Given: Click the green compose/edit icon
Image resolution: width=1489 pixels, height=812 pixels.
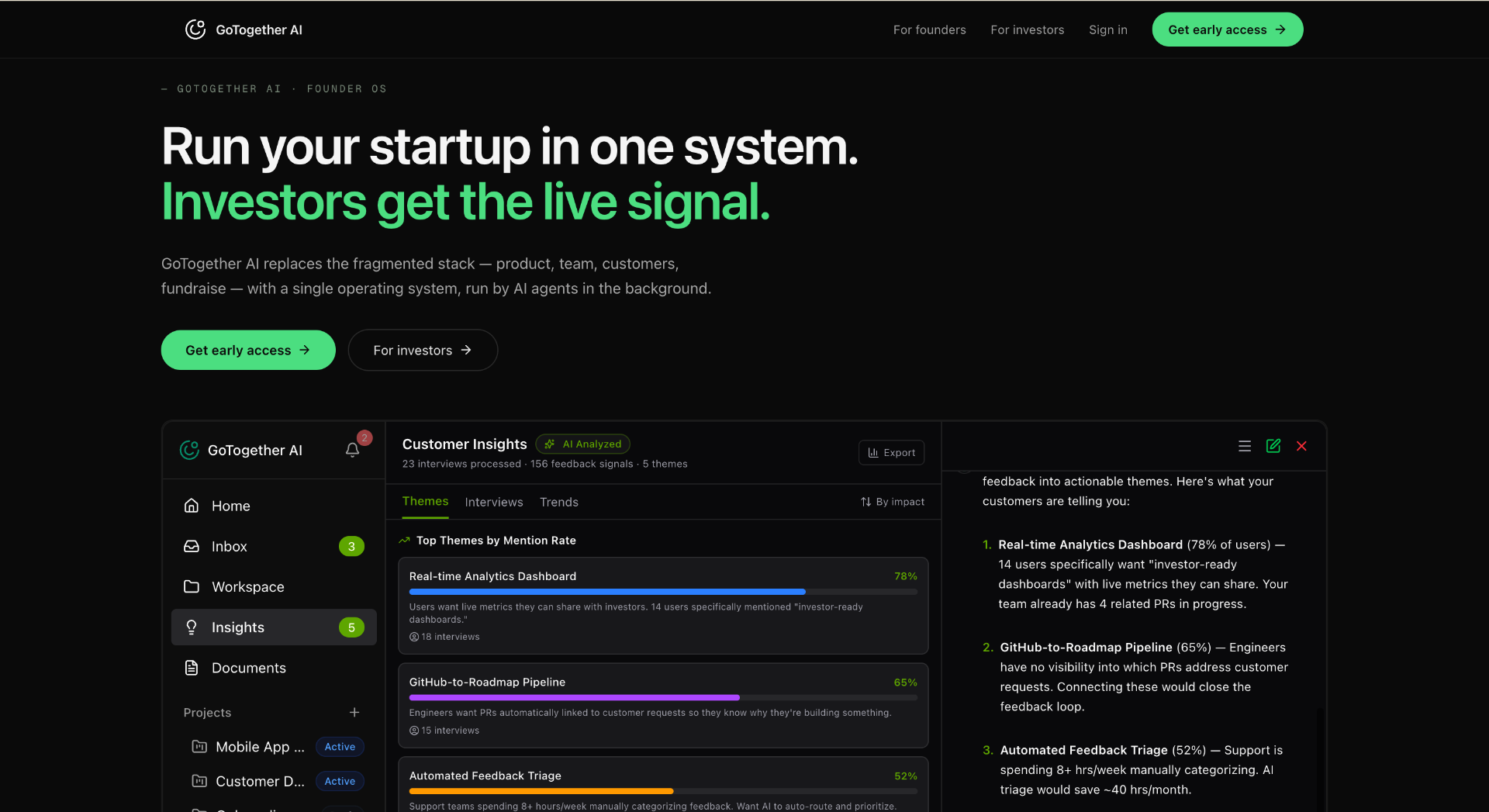Looking at the screenshot, I should (x=1273, y=446).
